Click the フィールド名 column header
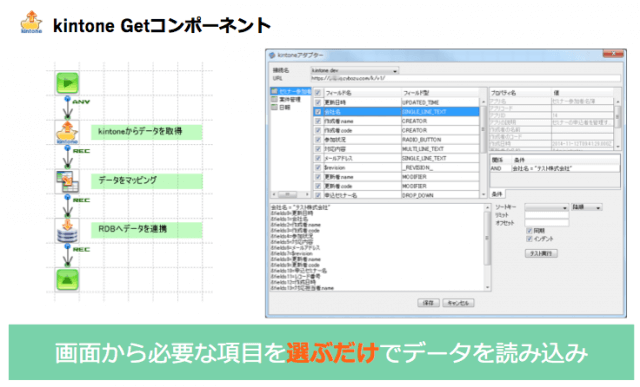 tap(362, 93)
